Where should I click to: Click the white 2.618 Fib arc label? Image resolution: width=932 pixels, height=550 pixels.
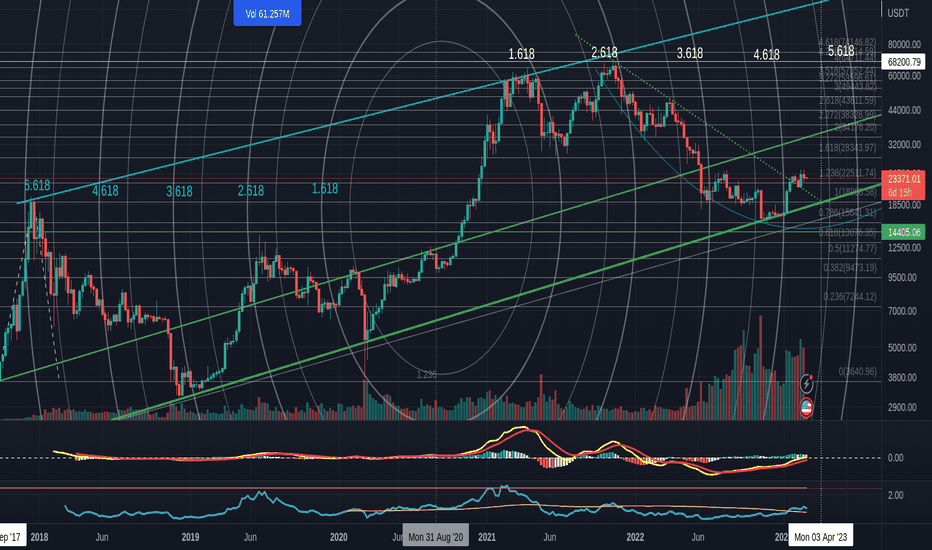tap(604, 53)
